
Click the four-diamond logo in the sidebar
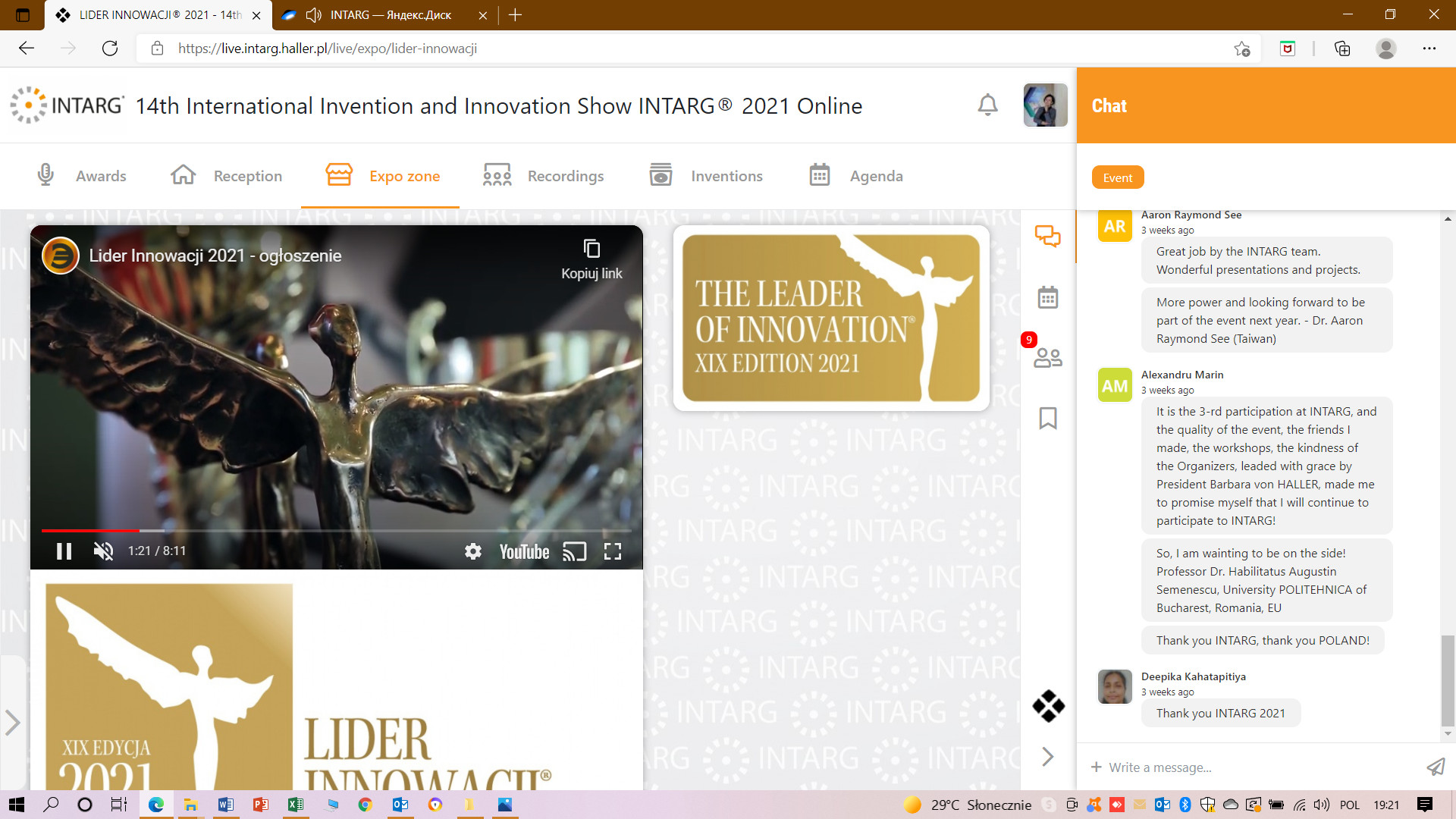(x=1048, y=706)
